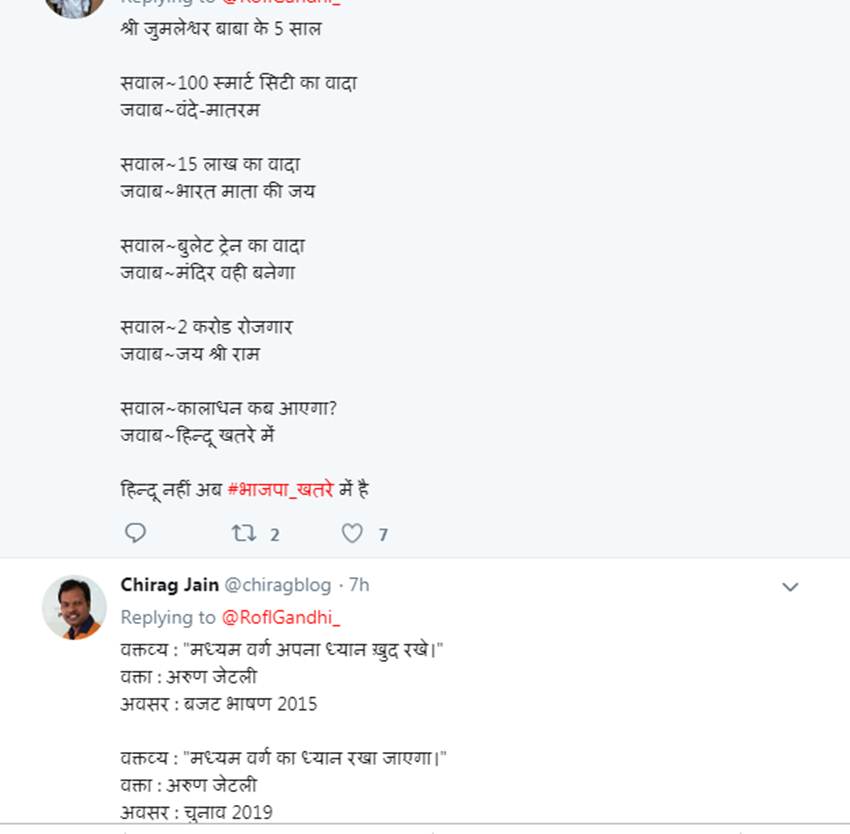This screenshot has height=834, width=850.
Task: Retweet the tweet about जुमलेश्वर बाबा
Action: pyautogui.click(x=243, y=534)
